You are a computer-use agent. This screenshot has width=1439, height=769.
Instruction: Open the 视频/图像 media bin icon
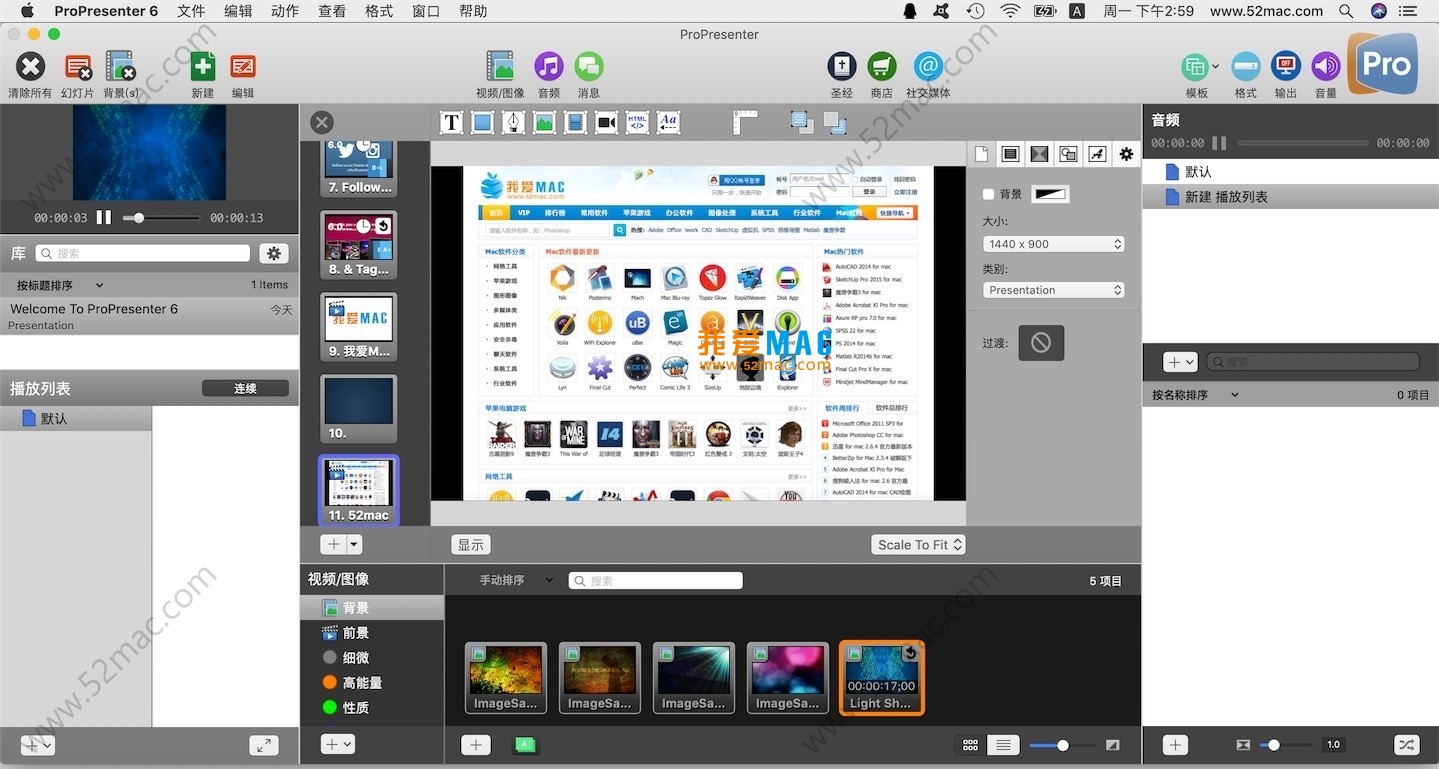pos(500,67)
